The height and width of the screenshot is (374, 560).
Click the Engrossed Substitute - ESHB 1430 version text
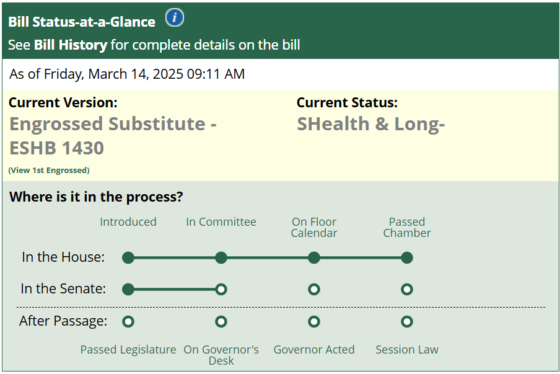click(113, 136)
